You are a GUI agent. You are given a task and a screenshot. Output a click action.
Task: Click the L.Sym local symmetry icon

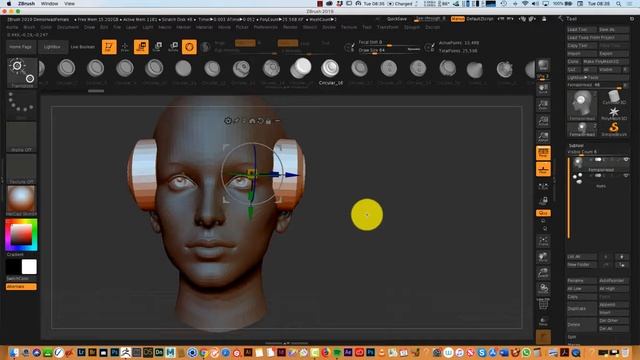[x=543, y=187]
